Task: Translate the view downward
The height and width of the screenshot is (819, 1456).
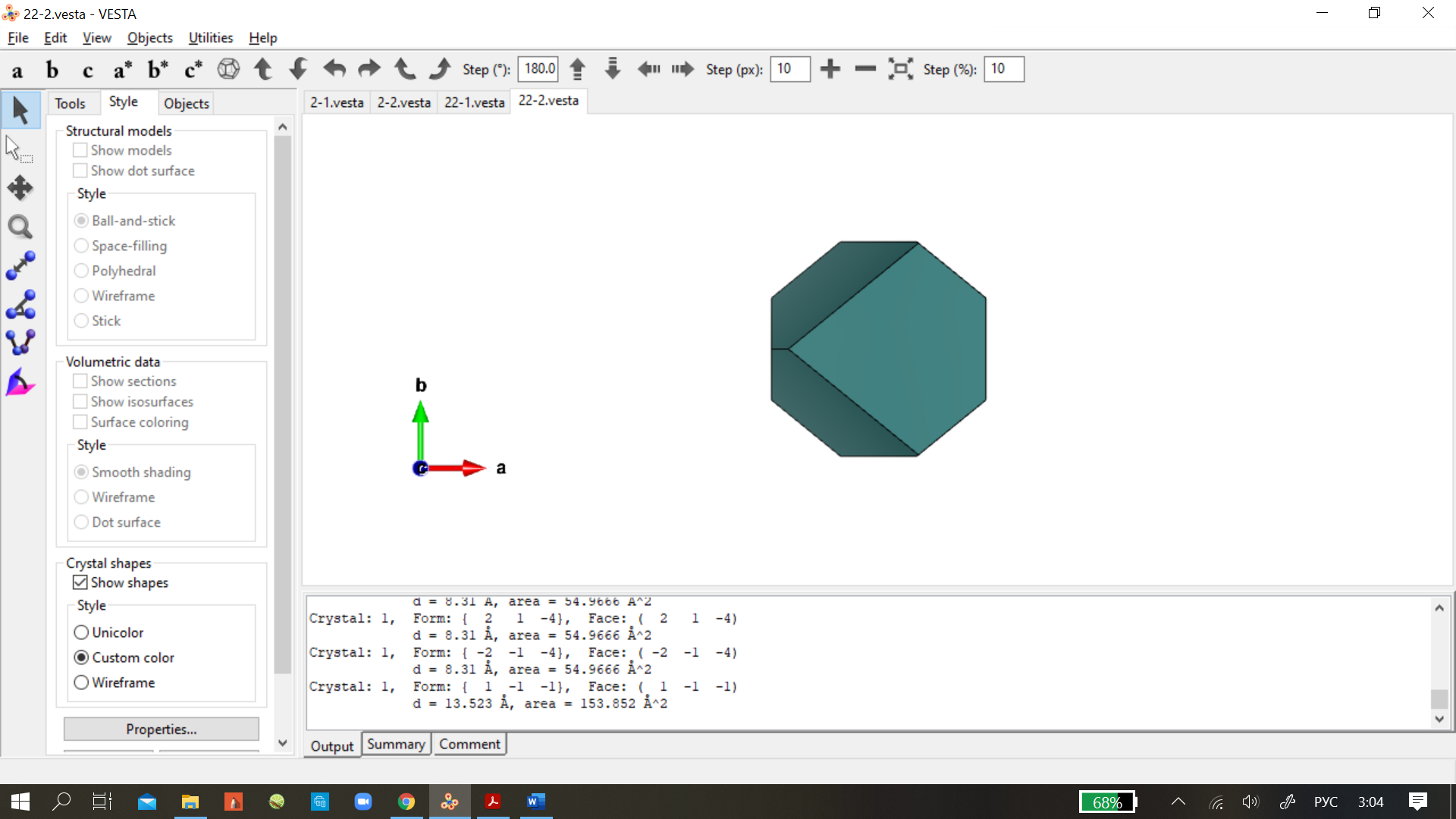Action: (613, 69)
